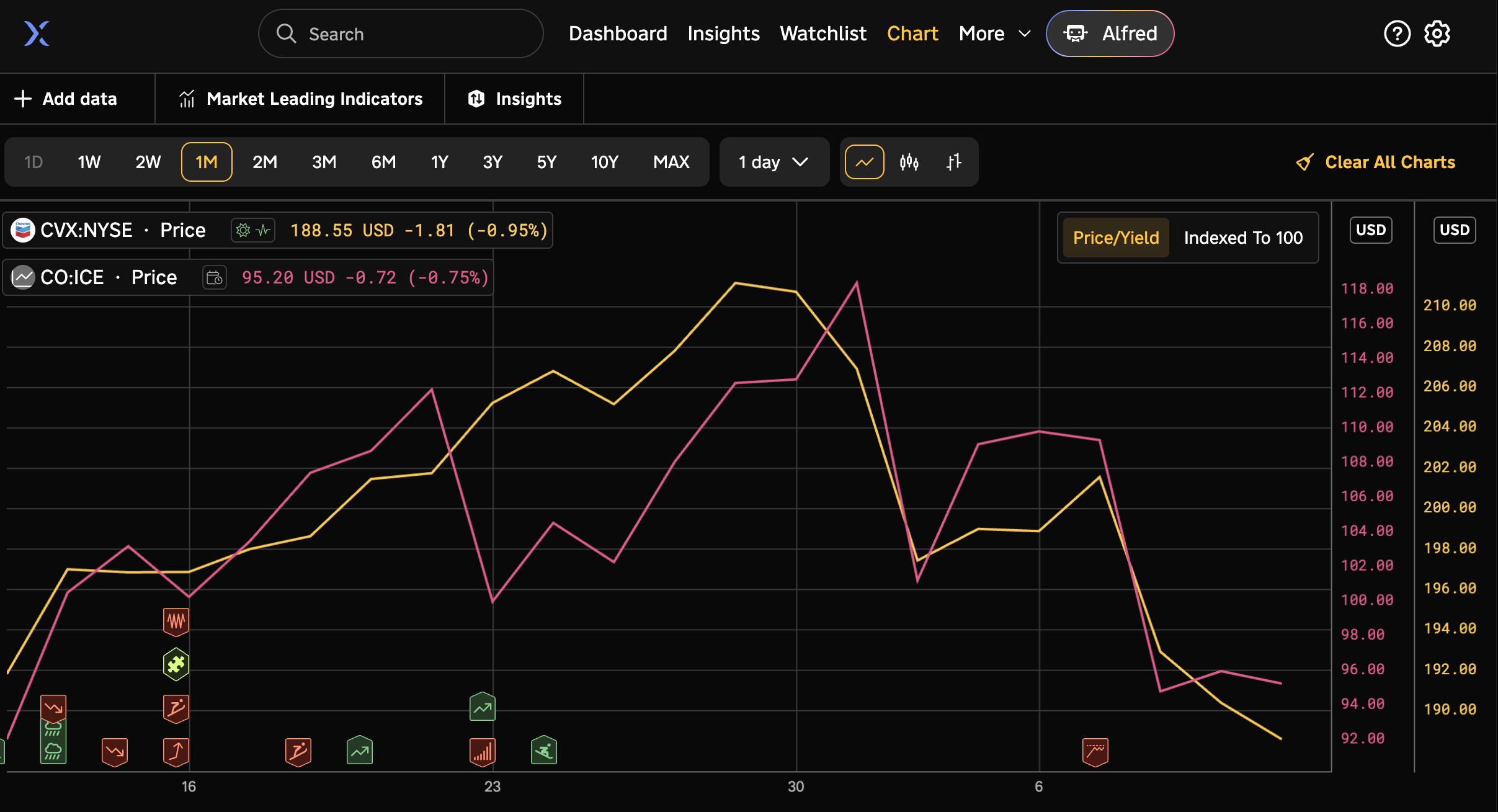Select the 2M time range
This screenshot has width=1498, height=812.
coord(265,162)
